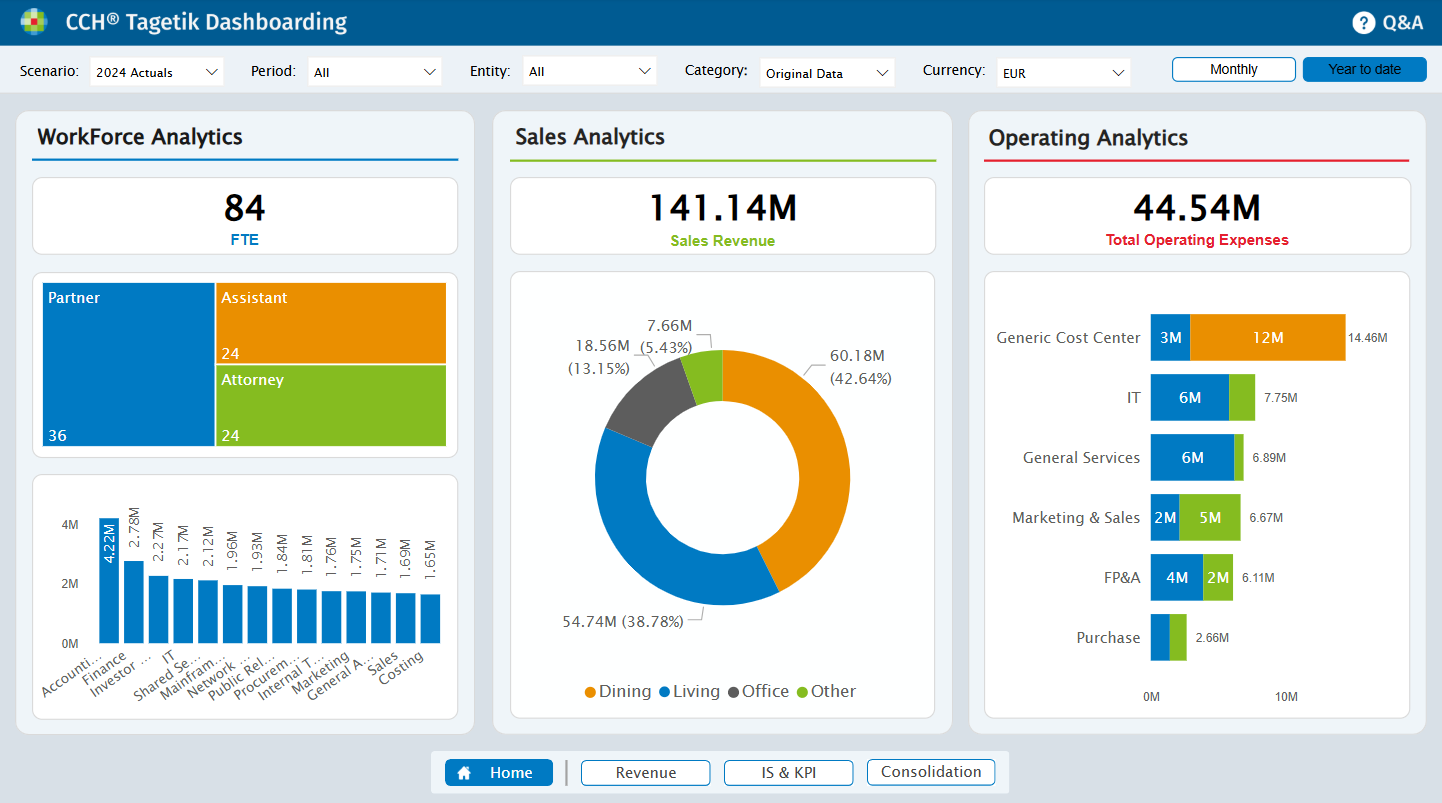This screenshot has width=1442, height=803.
Task: Switch to Year to date view
Action: [1364, 70]
